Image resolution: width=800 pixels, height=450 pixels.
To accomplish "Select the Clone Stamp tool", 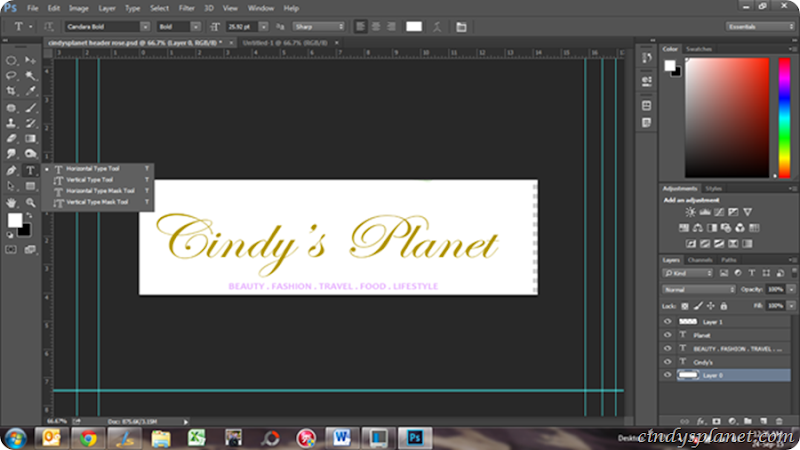I will (12, 123).
